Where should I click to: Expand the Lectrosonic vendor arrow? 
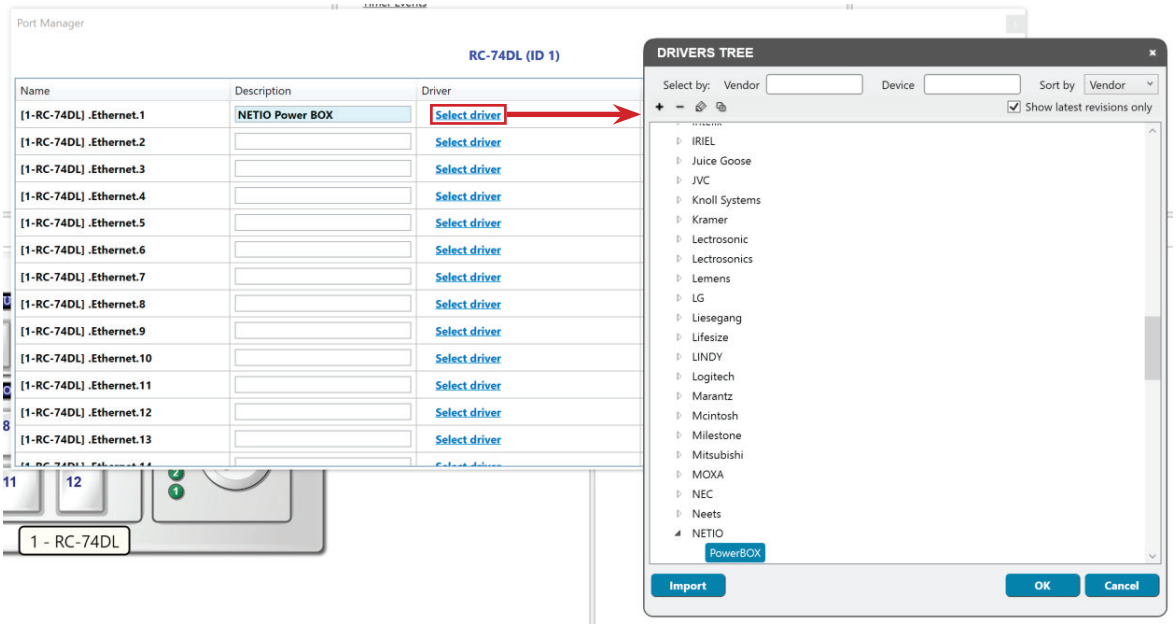click(x=678, y=239)
